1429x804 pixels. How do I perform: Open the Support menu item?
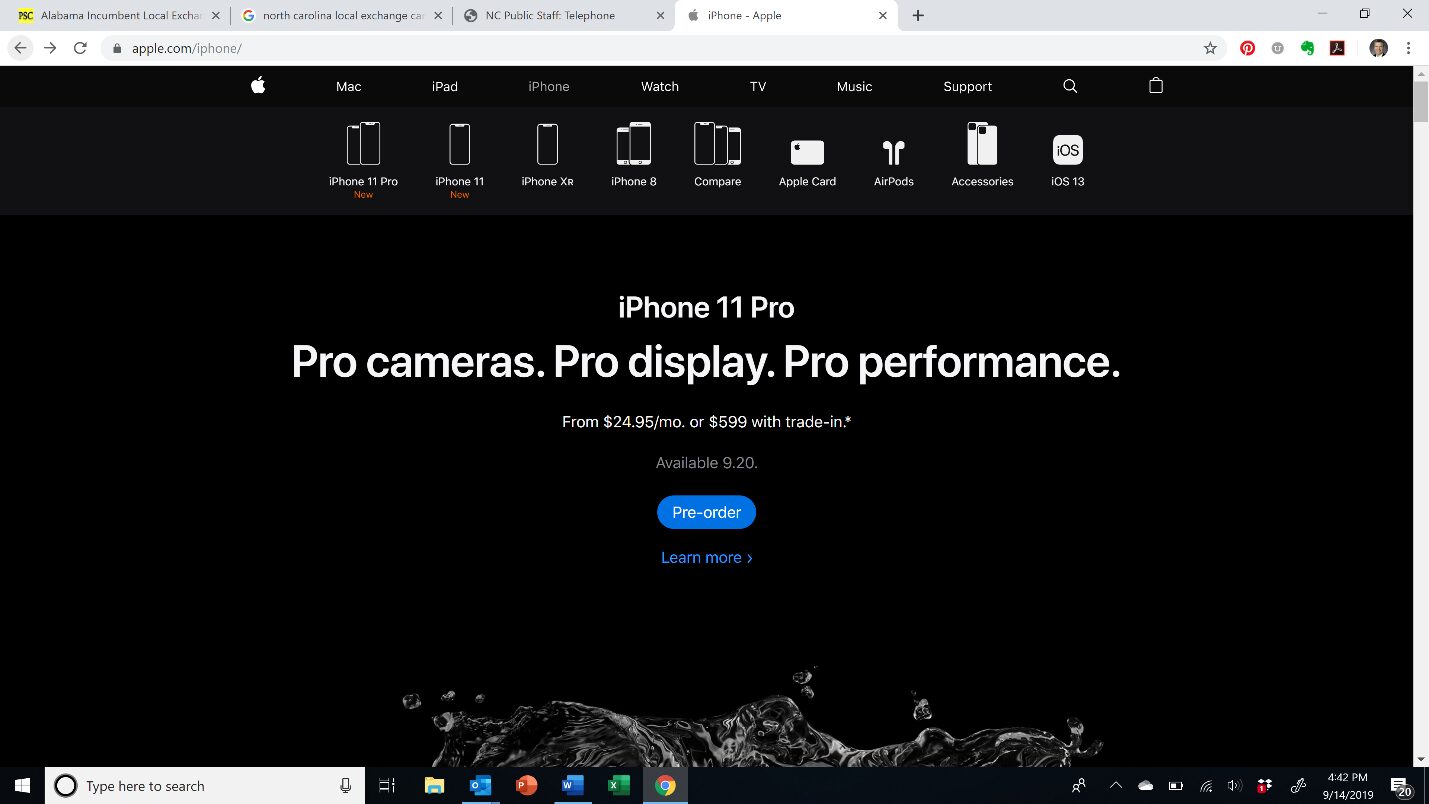pyautogui.click(x=967, y=87)
